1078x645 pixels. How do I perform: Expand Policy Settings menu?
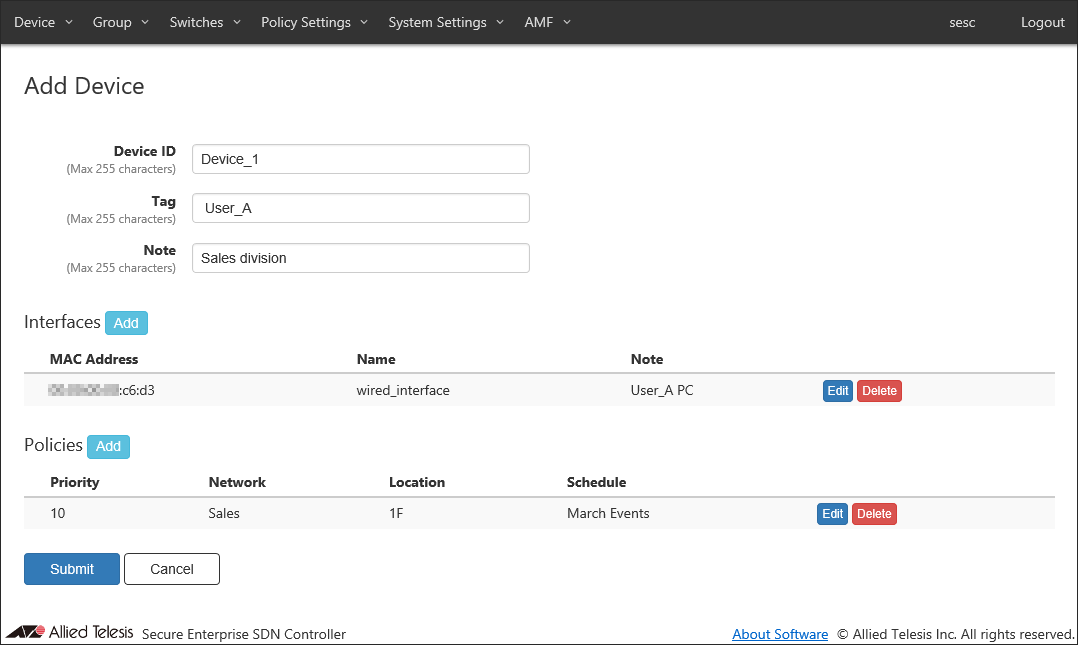(314, 22)
